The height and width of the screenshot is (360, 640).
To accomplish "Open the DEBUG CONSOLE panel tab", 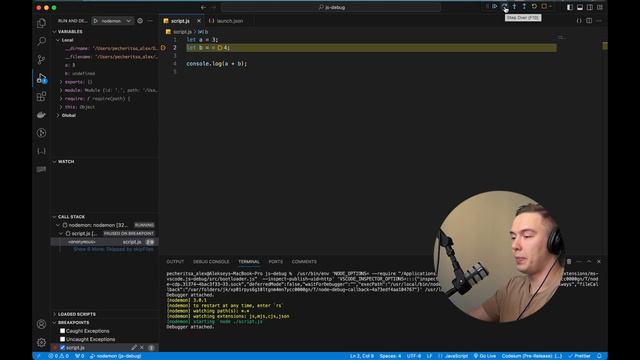I will click(x=211, y=262).
